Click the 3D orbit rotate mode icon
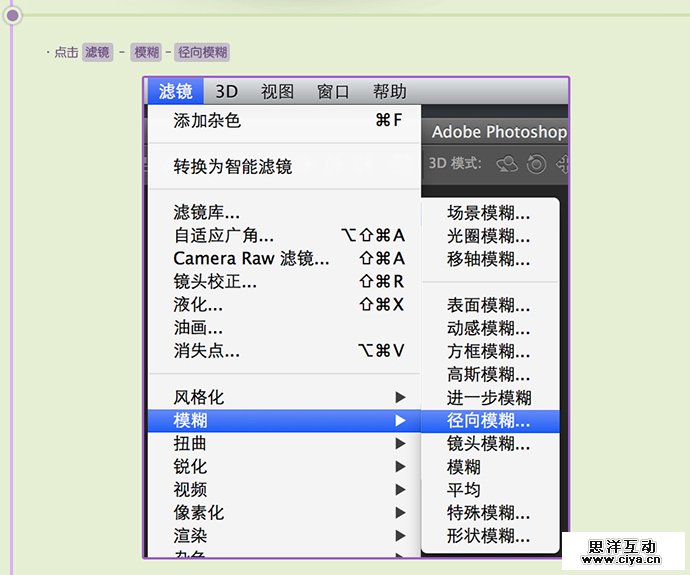This screenshot has width=690, height=575. 507,163
